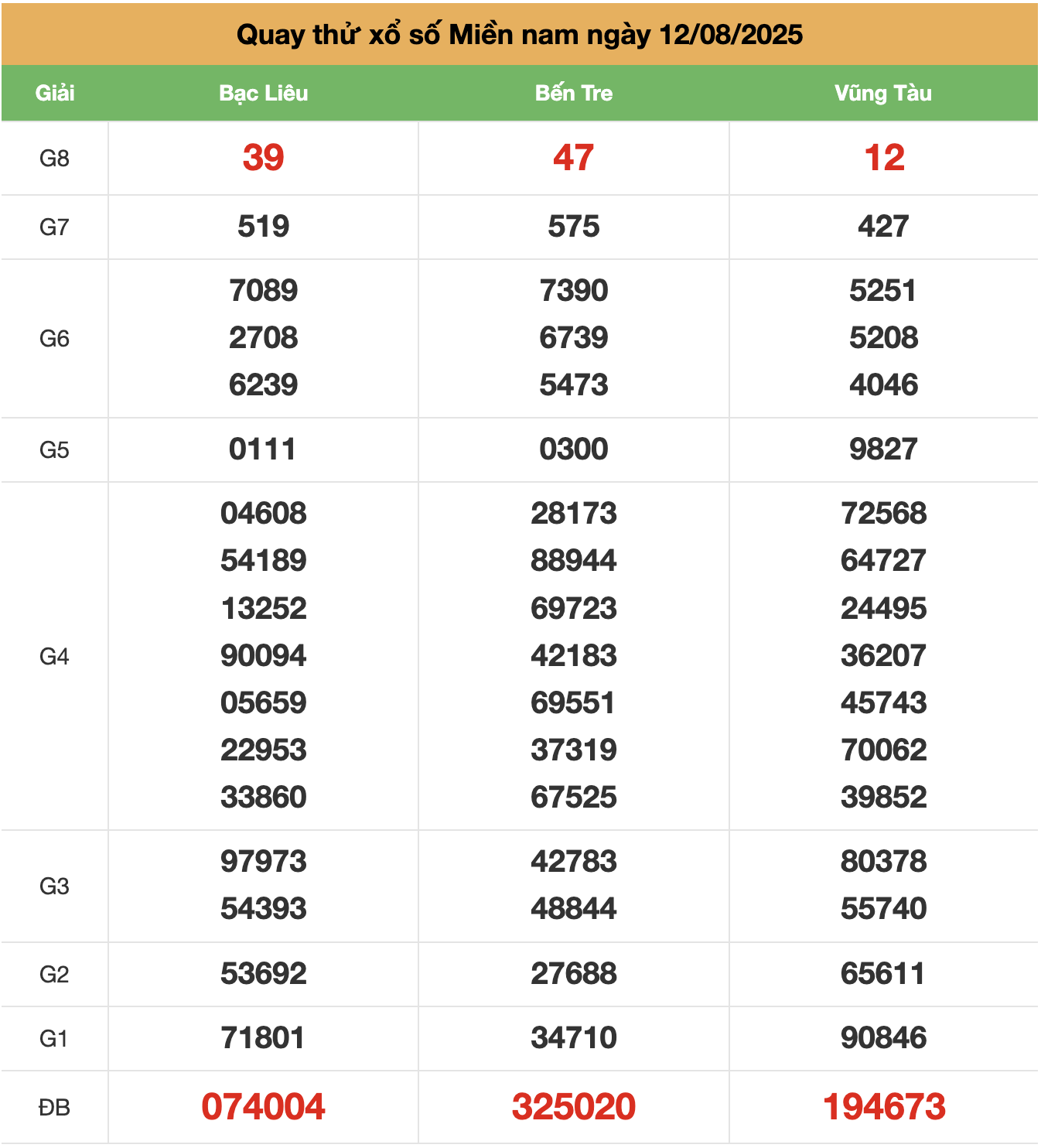Click the G2 number 53692

pyautogui.click(x=264, y=974)
